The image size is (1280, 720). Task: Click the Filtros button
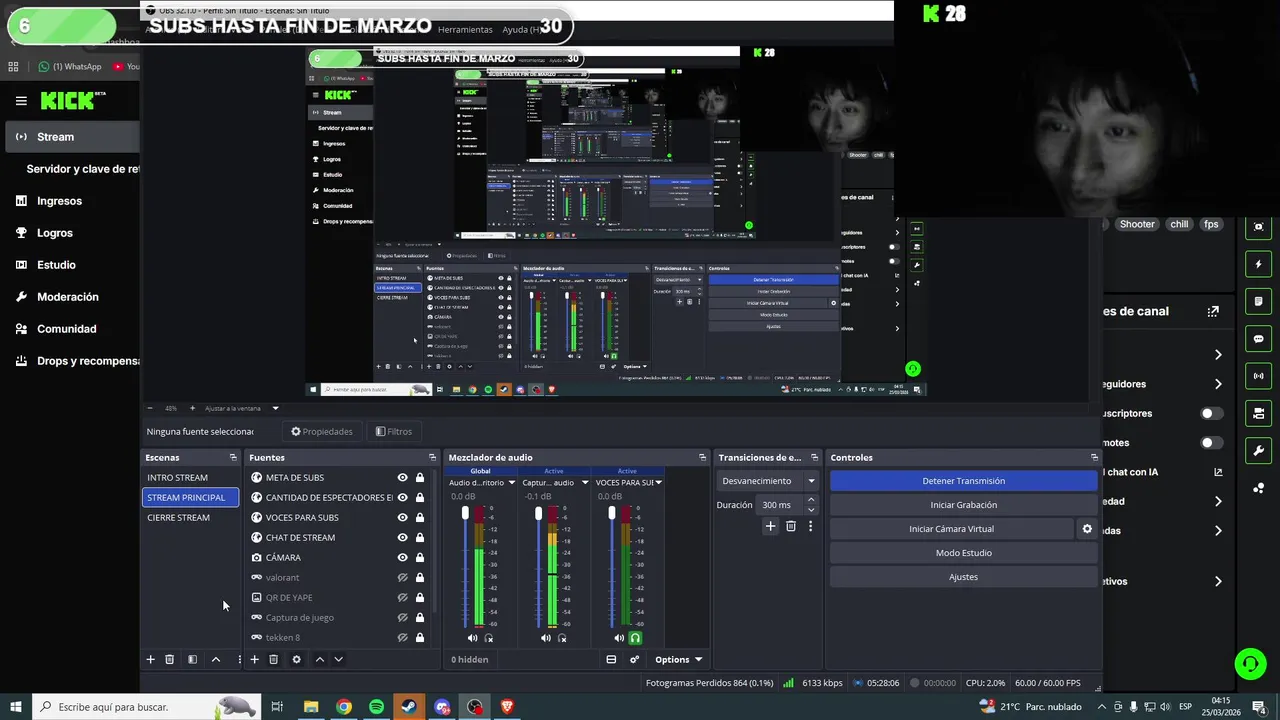coord(394,431)
